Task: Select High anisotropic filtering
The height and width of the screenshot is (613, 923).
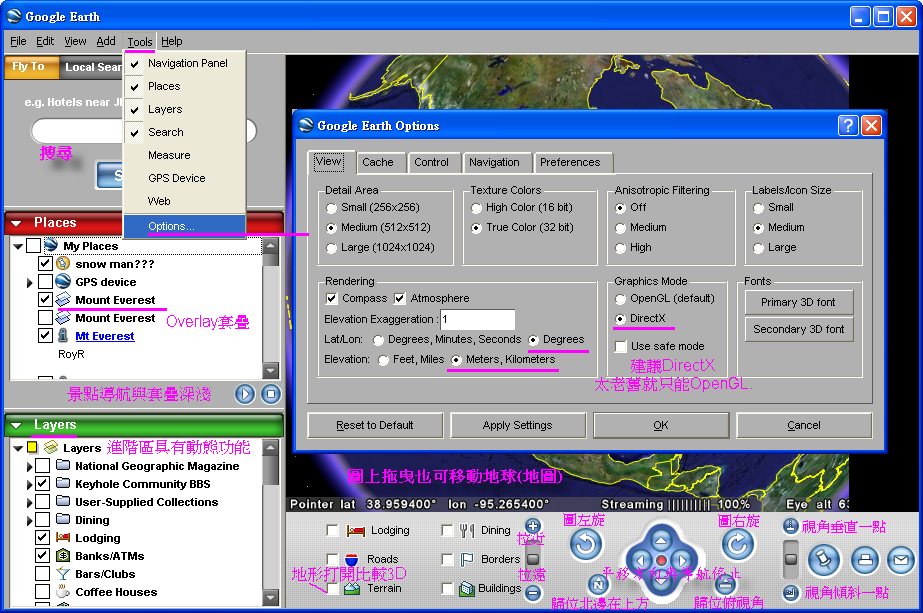Action: tap(620, 248)
